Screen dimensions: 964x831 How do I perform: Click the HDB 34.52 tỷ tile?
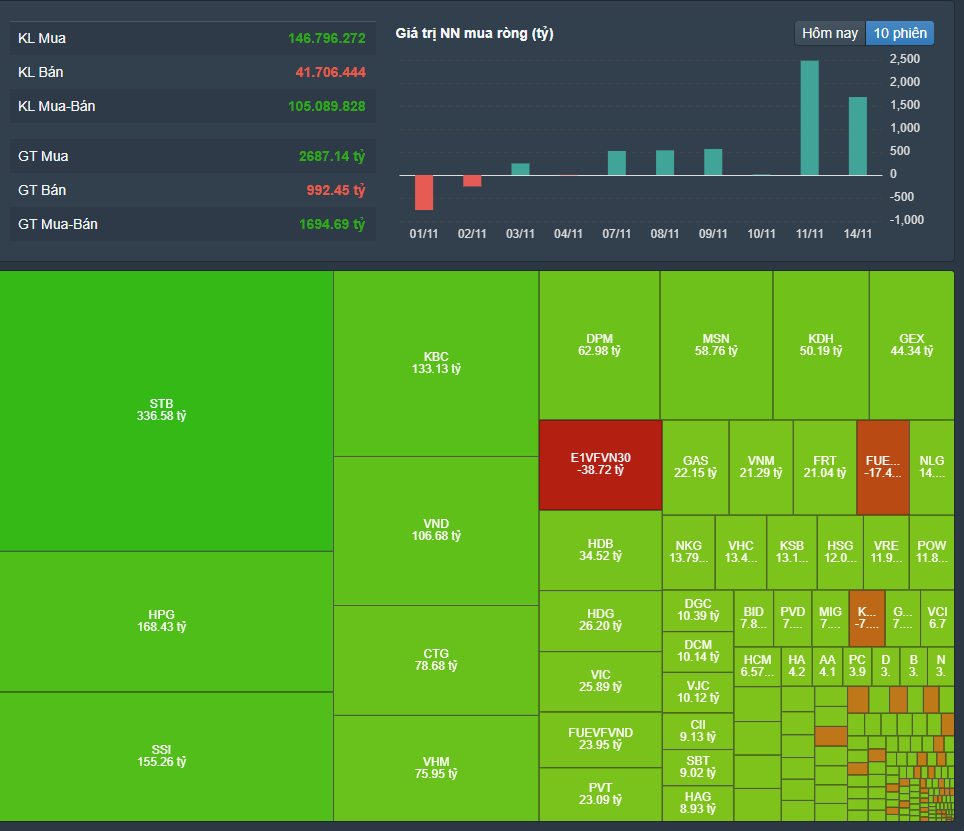pyautogui.click(x=600, y=550)
